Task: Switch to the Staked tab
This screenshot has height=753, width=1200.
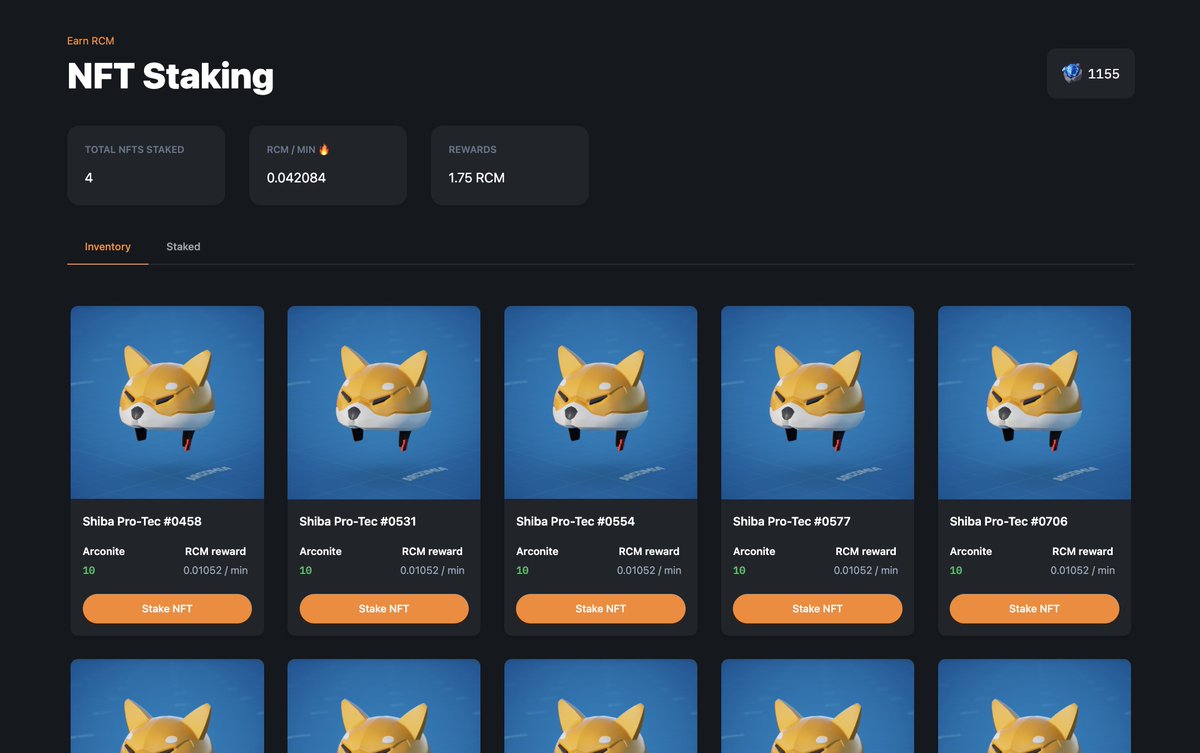Action: [x=183, y=246]
